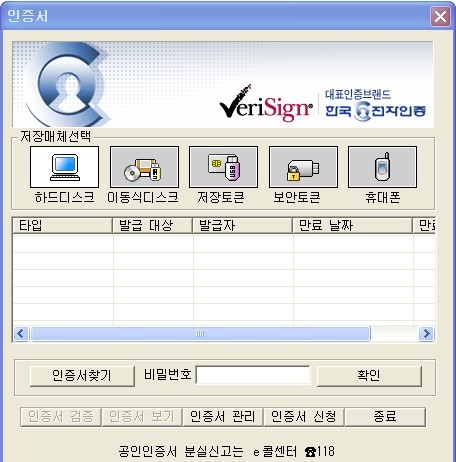Click the horizontal scrollbar thumb
456x462 pixels.
[x=200, y=334]
